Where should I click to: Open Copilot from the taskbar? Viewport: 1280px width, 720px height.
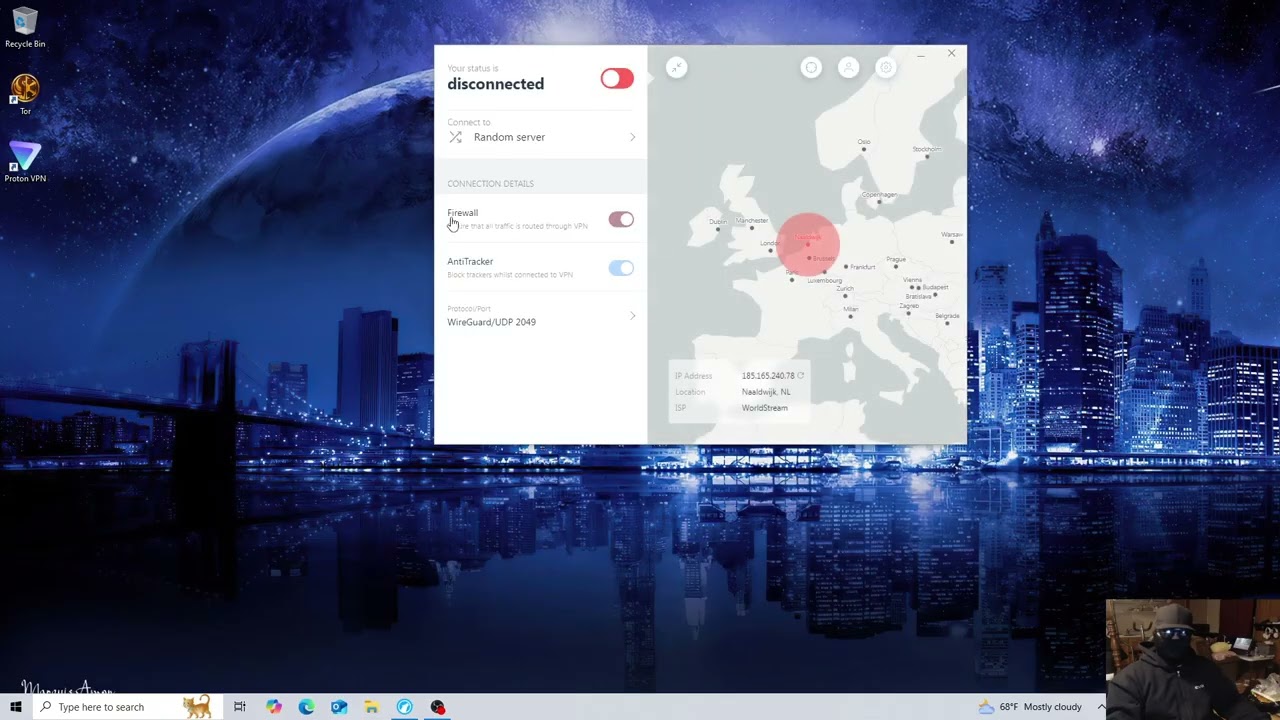tap(273, 707)
